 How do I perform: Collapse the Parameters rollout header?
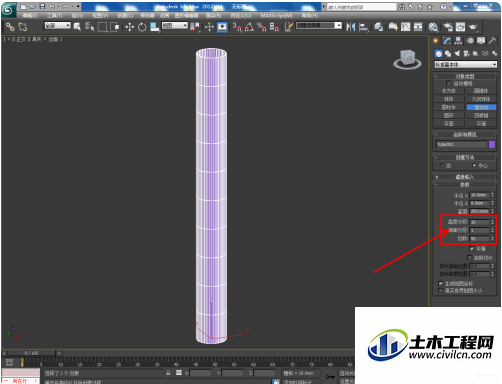(465, 184)
